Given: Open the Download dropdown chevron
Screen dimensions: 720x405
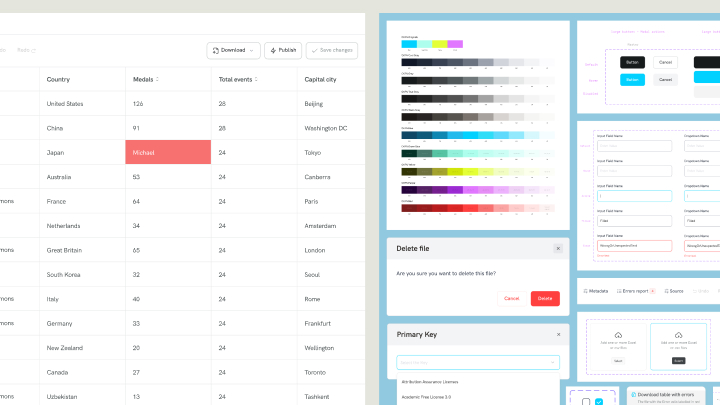Looking at the screenshot, I should coord(252,51).
